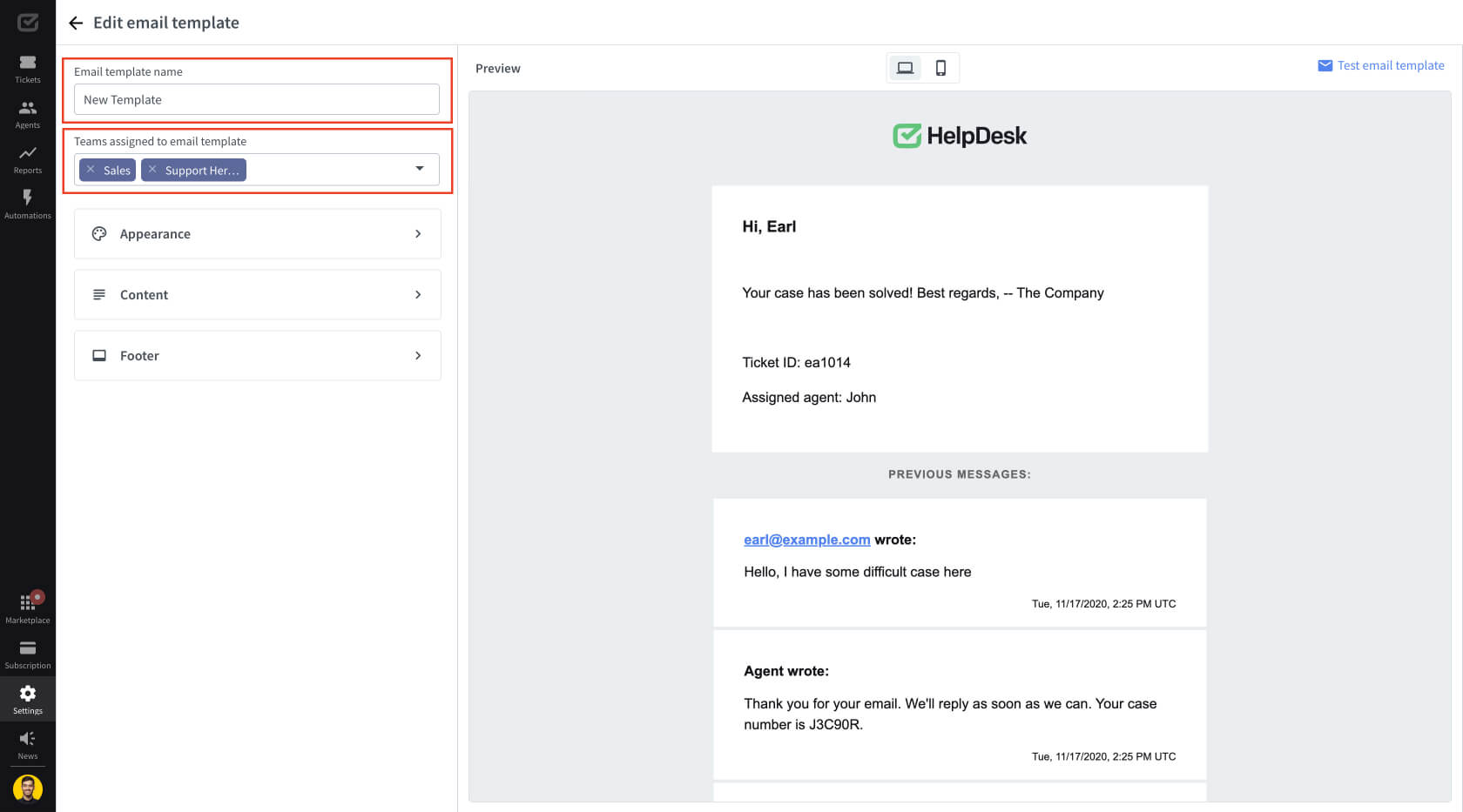Open the News panel
This screenshot has height=812, width=1463.
click(x=28, y=745)
